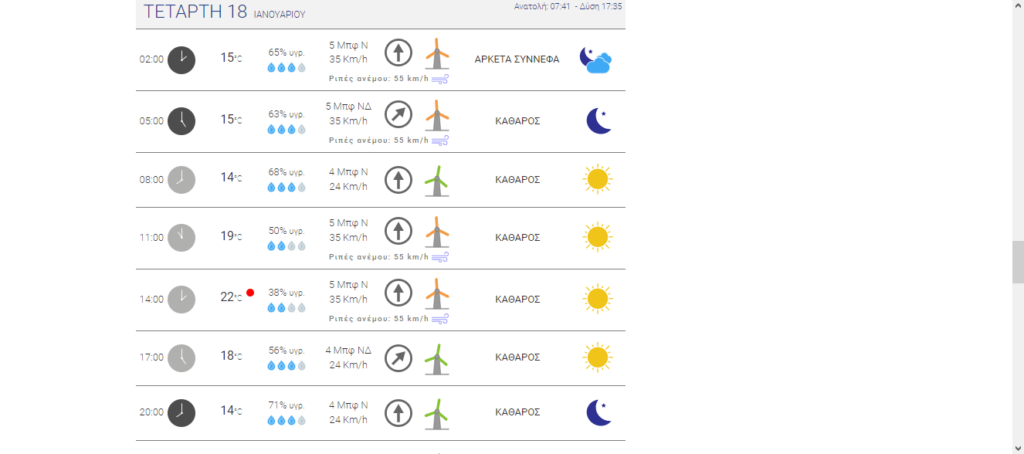Click the crescent moon icon at 05:00
This screenshot has height=454, width=1024.
[597, 121]
